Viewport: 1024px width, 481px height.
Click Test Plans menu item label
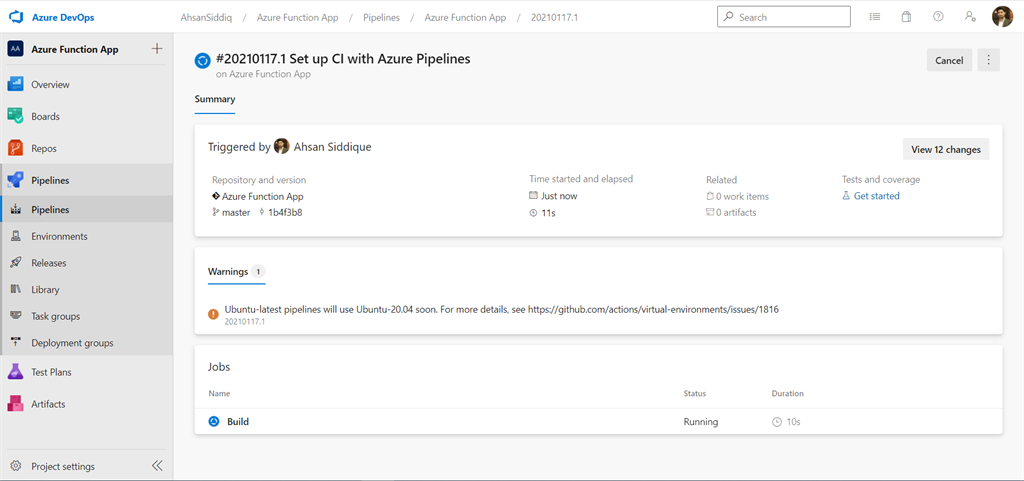tap(52, 372)
